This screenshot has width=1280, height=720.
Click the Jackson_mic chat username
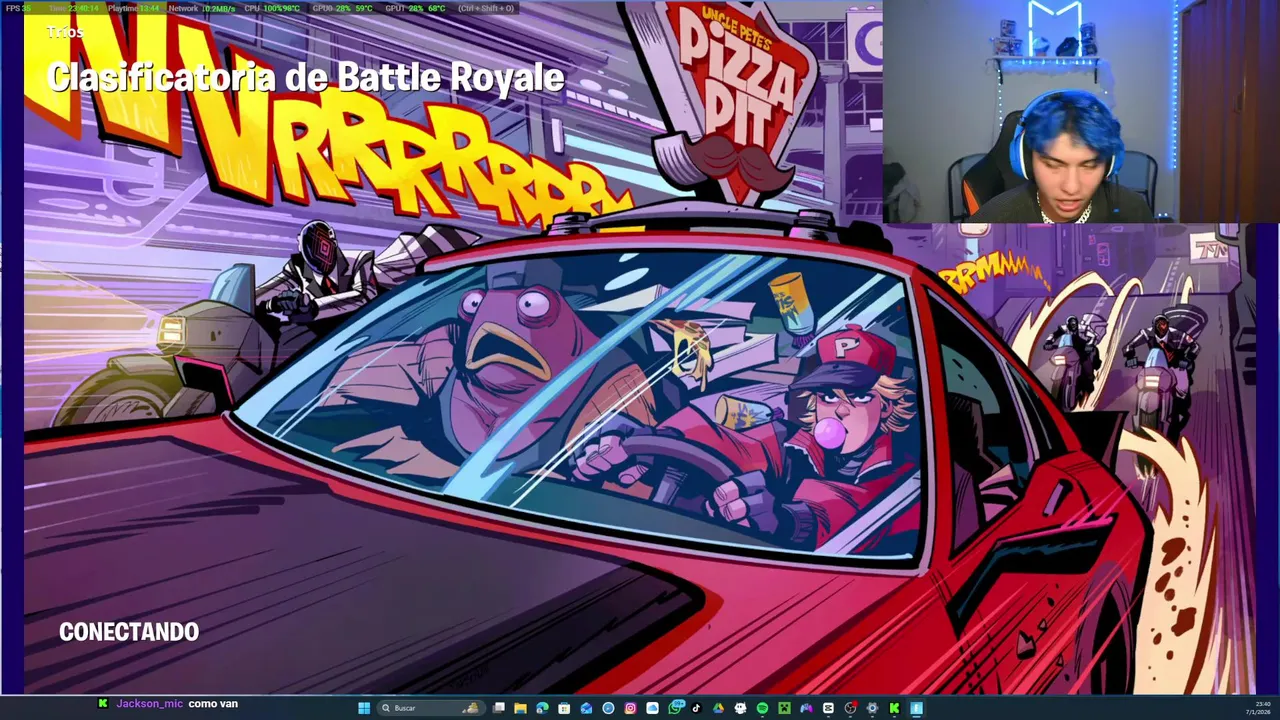pyautogui.click(x=150, y=704)
